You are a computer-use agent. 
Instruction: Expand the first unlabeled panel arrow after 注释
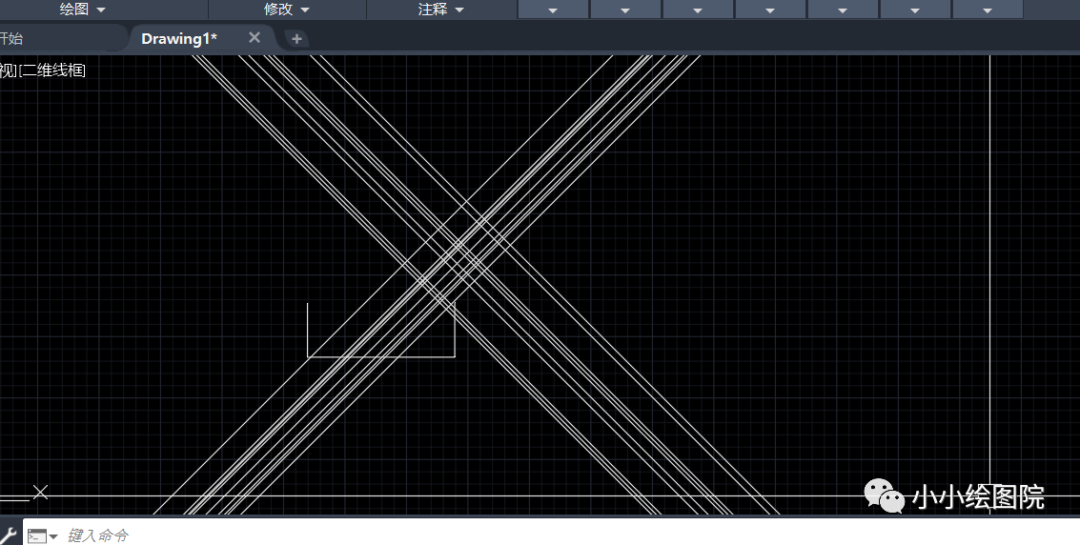(553, 10)
